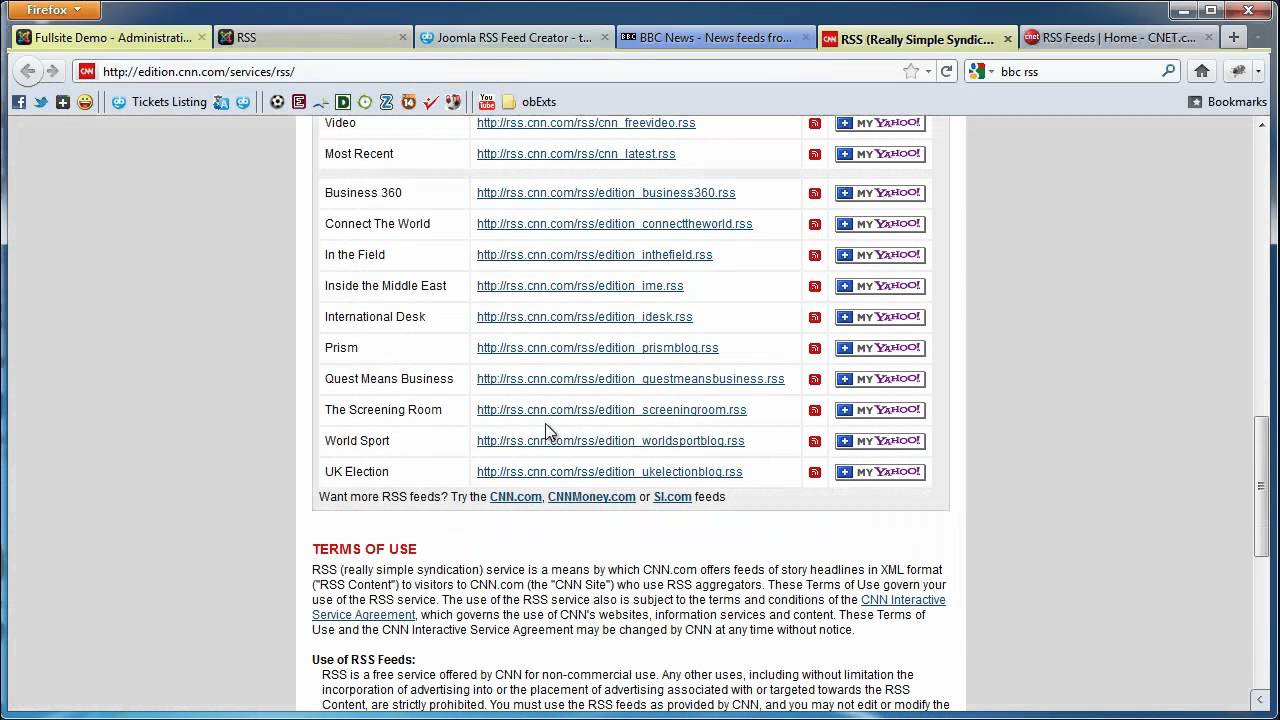Click the TERMS OF USE heading
Screen dimensions: 1280x720
(364, 549)
